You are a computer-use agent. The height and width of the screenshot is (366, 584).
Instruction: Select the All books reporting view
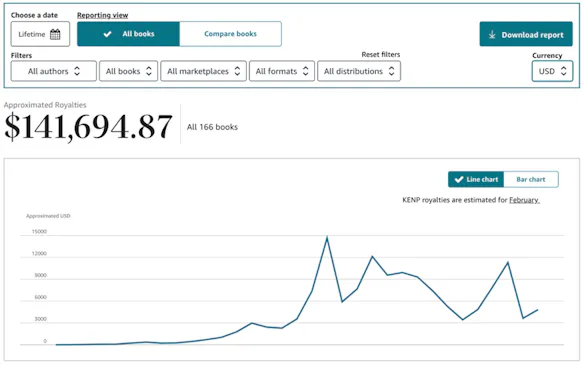pyautogui.click(x=128, y=34)
